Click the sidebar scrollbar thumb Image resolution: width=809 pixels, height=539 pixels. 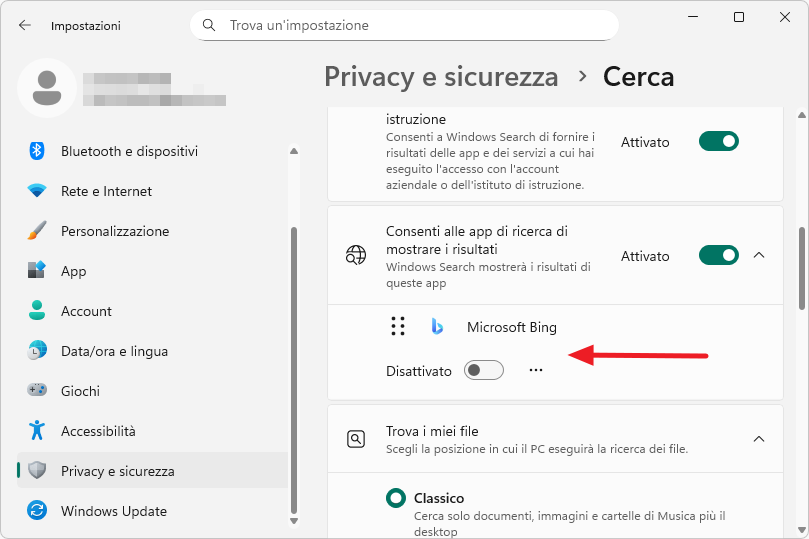[x=294, y=370]
